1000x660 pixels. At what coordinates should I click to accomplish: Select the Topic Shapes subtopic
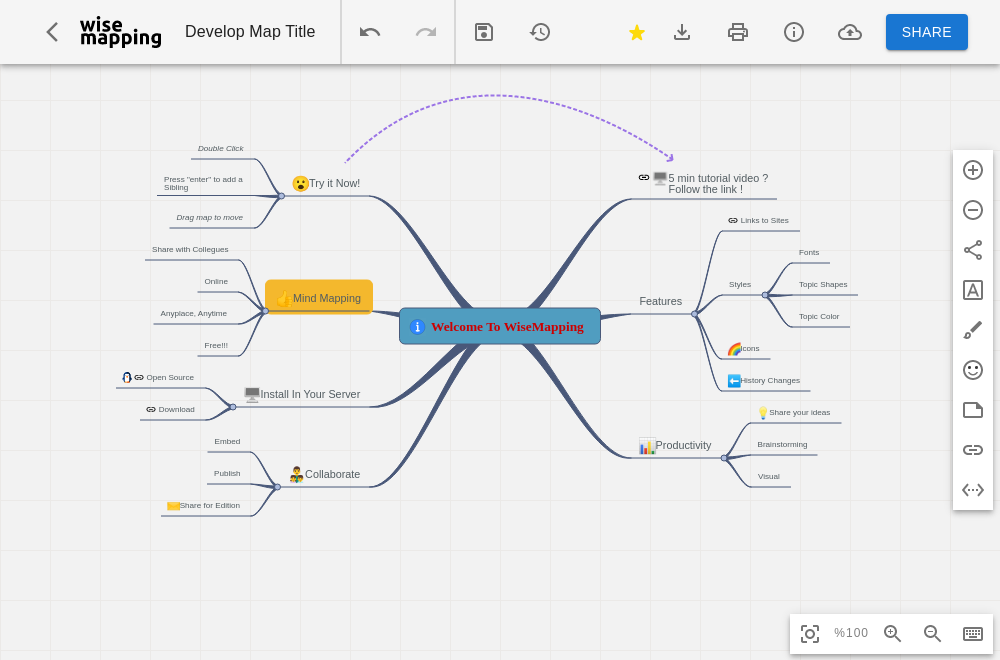click(823, 284)
